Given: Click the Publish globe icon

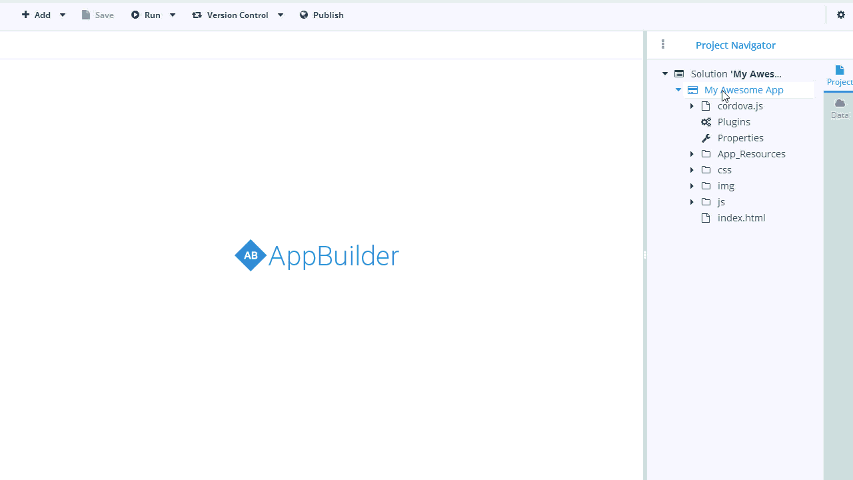Looking at the screenshot, I should (x=304, y=15).
